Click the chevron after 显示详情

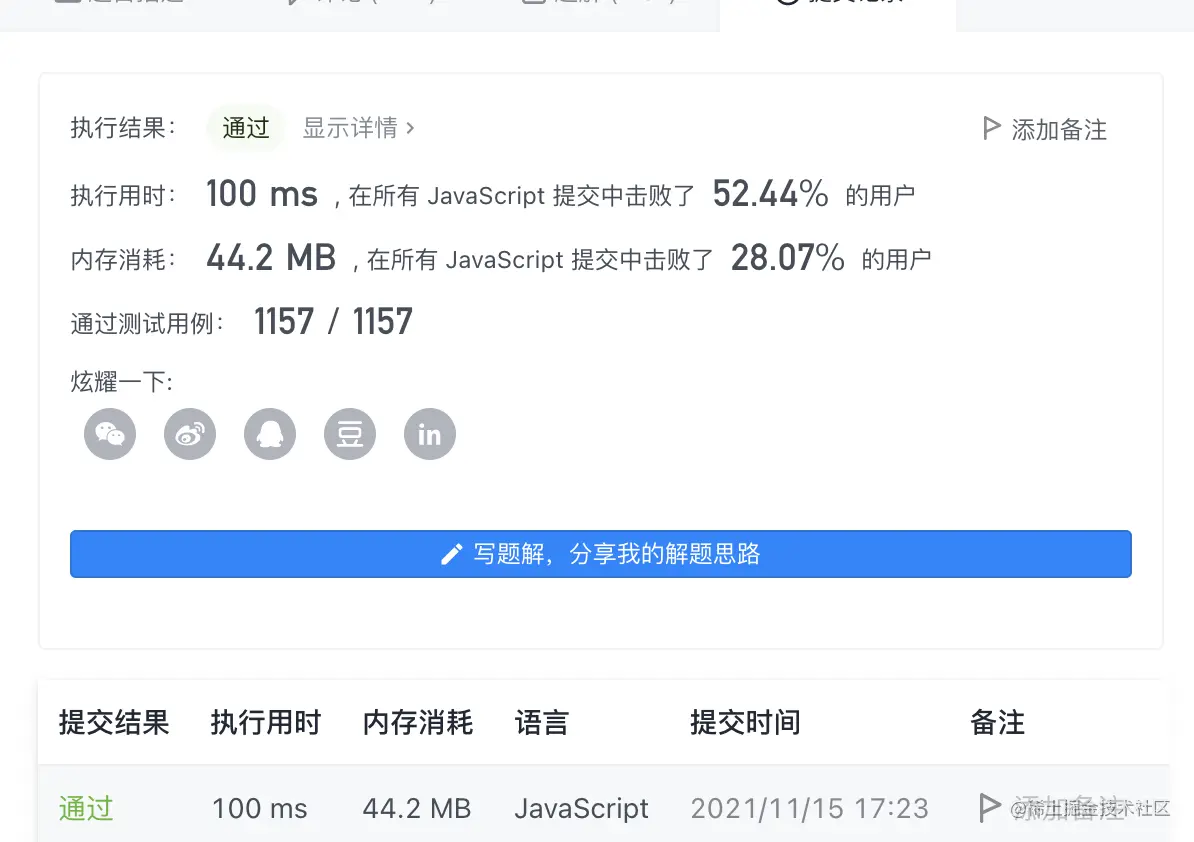(410, 128)
